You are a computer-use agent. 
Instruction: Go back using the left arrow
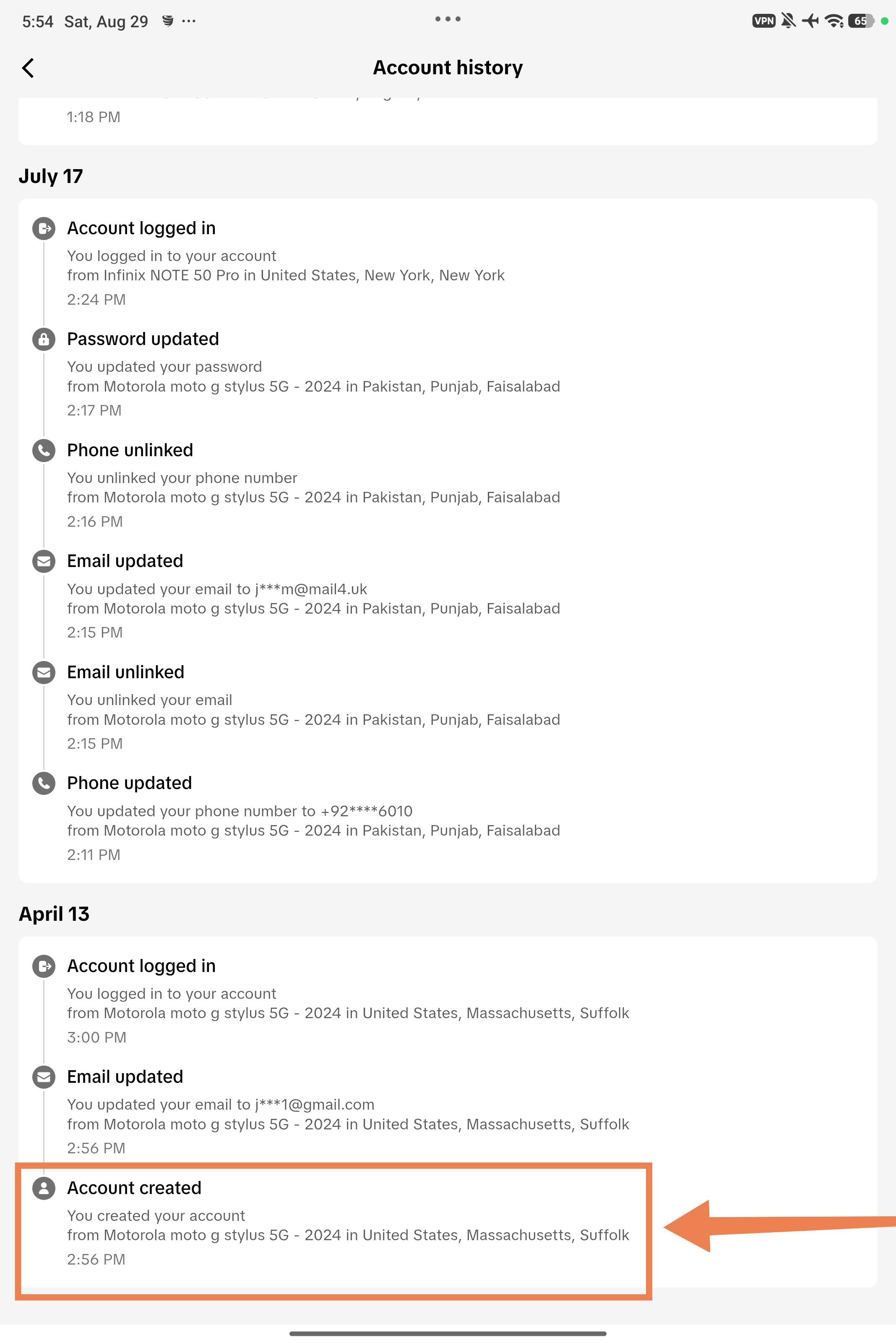coord(28,68)
